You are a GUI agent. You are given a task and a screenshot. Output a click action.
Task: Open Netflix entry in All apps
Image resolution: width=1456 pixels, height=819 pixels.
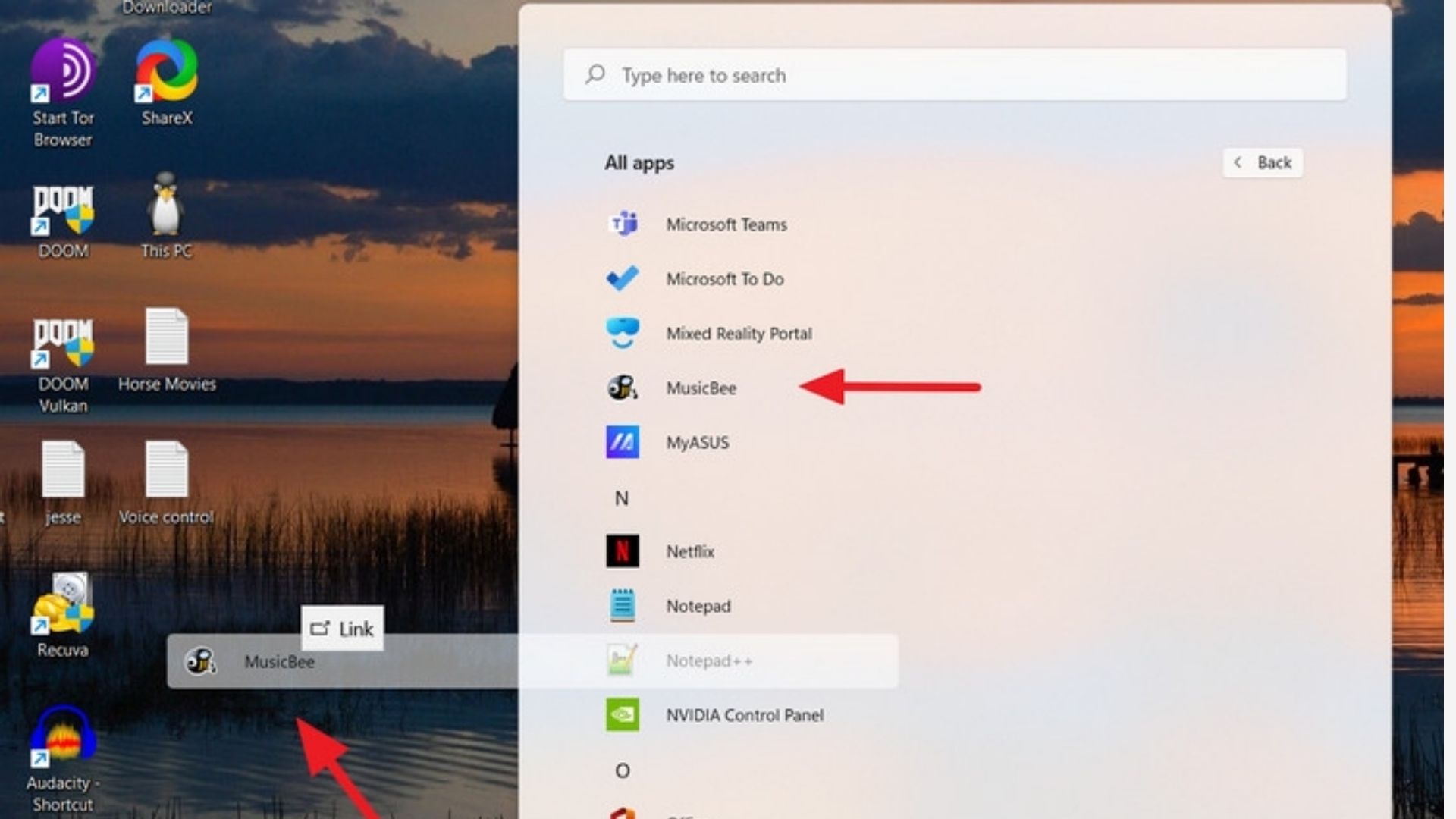(x=690, y=552)
